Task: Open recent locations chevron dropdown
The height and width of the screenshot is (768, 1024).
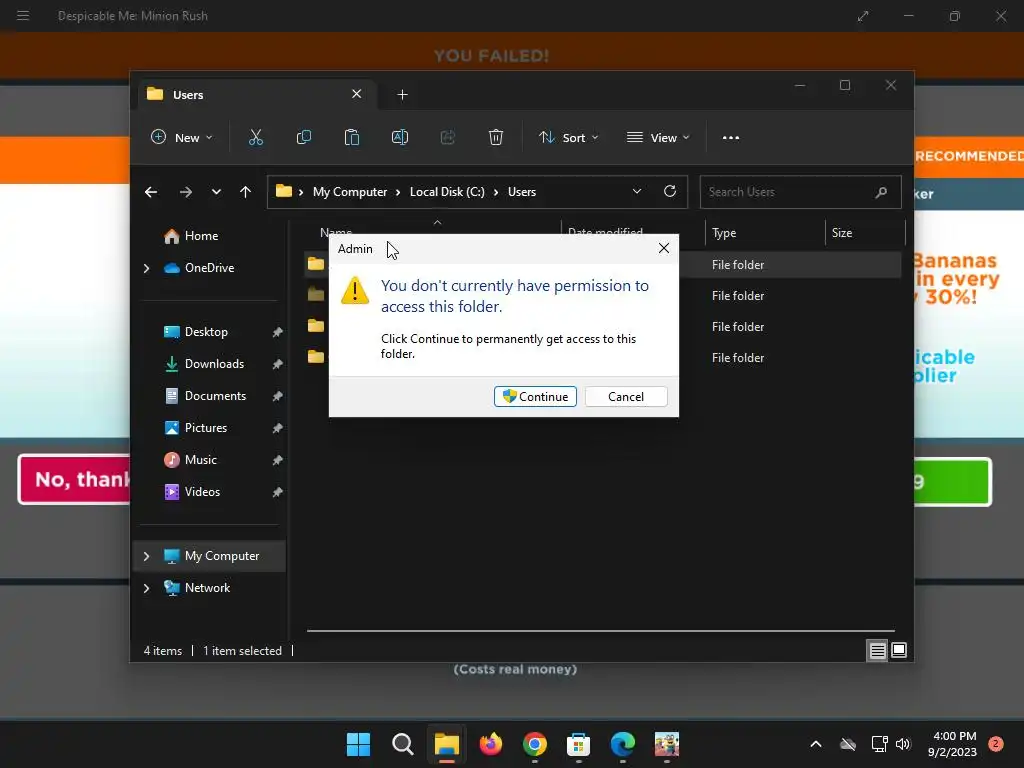Action: (x=216, y=192)
